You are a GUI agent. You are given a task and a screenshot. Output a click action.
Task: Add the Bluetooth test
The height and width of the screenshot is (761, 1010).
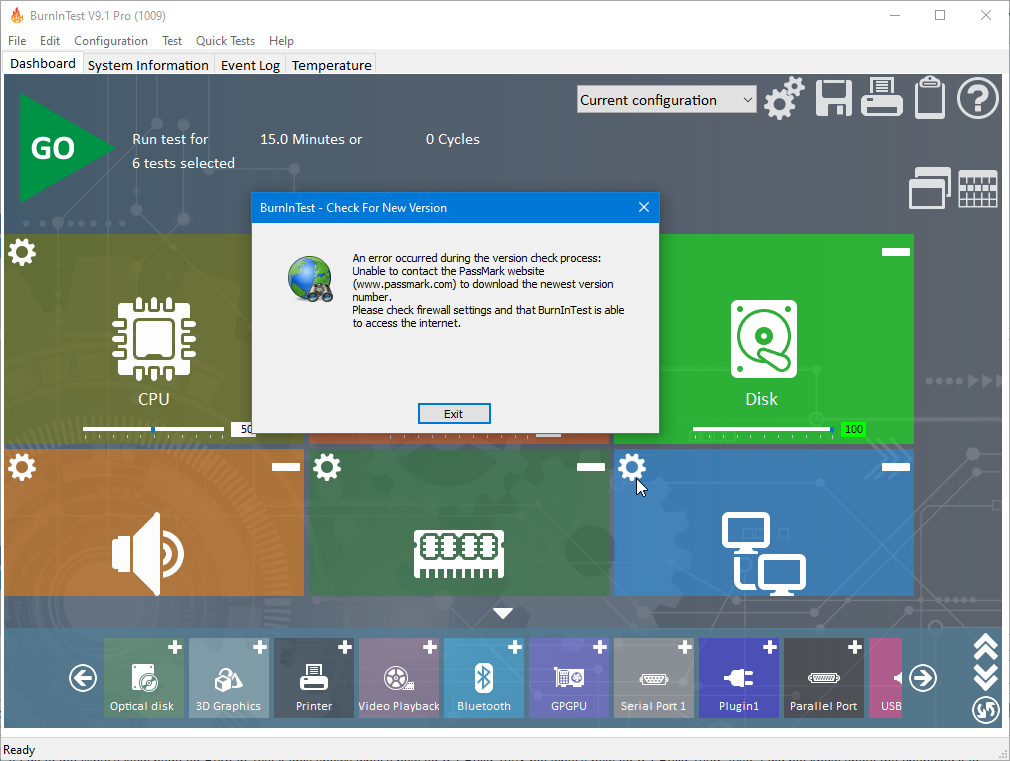[515, 647]
